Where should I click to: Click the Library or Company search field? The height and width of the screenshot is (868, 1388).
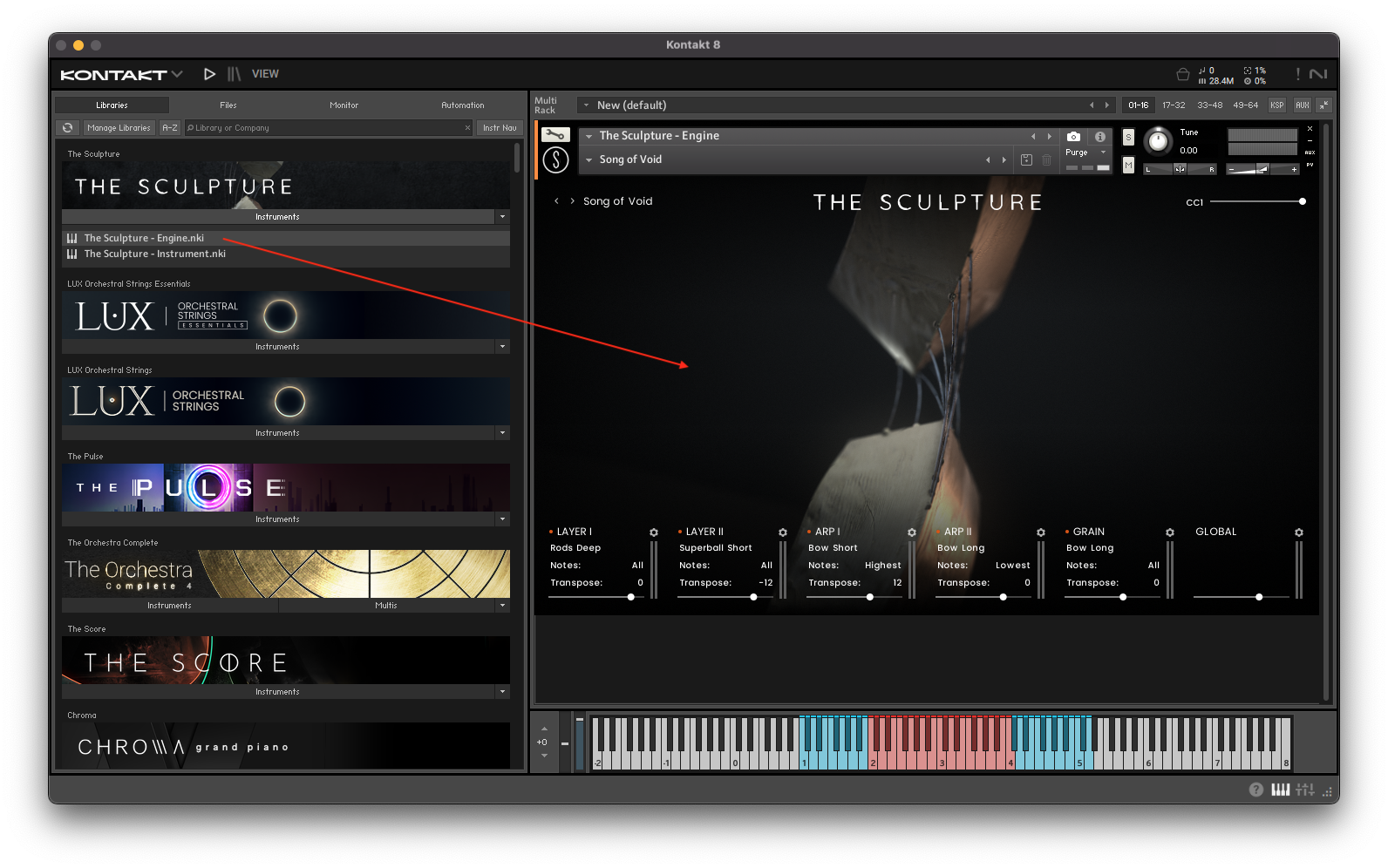pyautogui.click(x=329, y=128)
